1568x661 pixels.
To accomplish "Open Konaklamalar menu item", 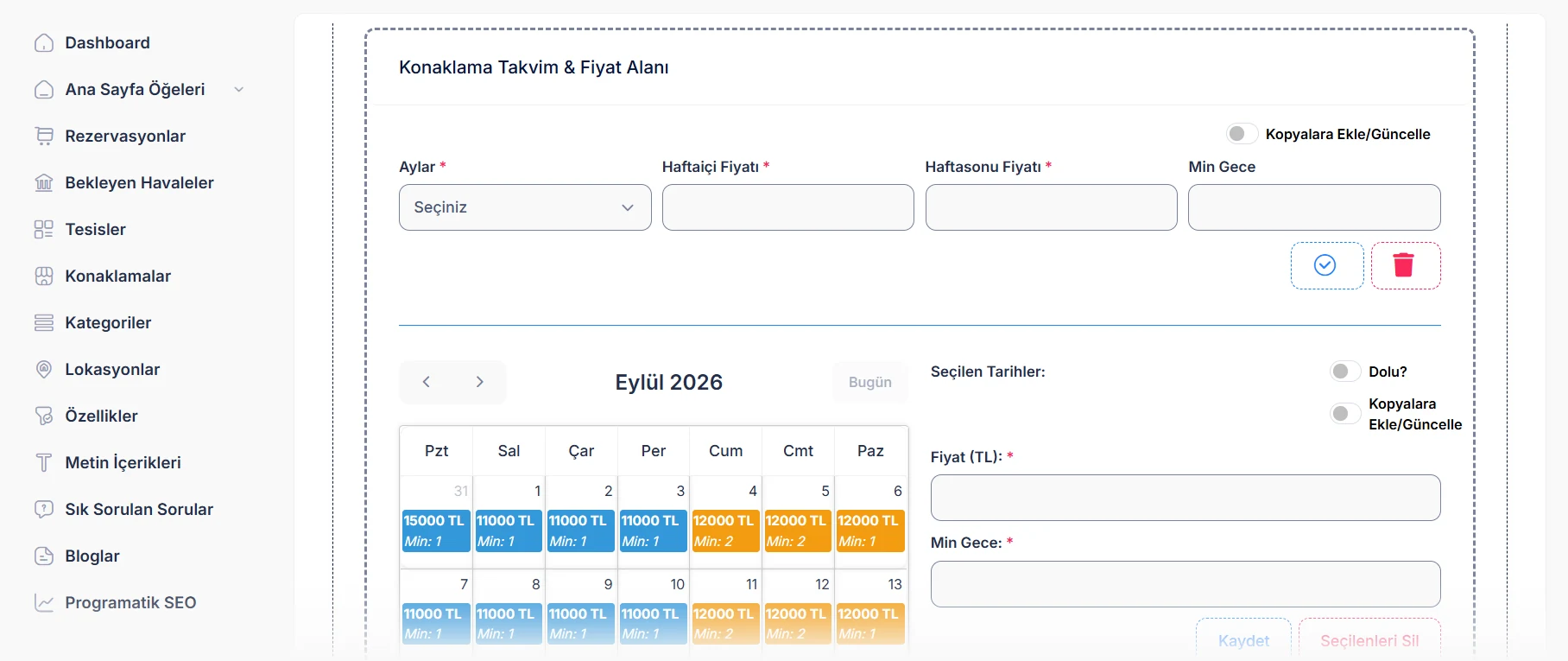I will click(x=118, y=276).
